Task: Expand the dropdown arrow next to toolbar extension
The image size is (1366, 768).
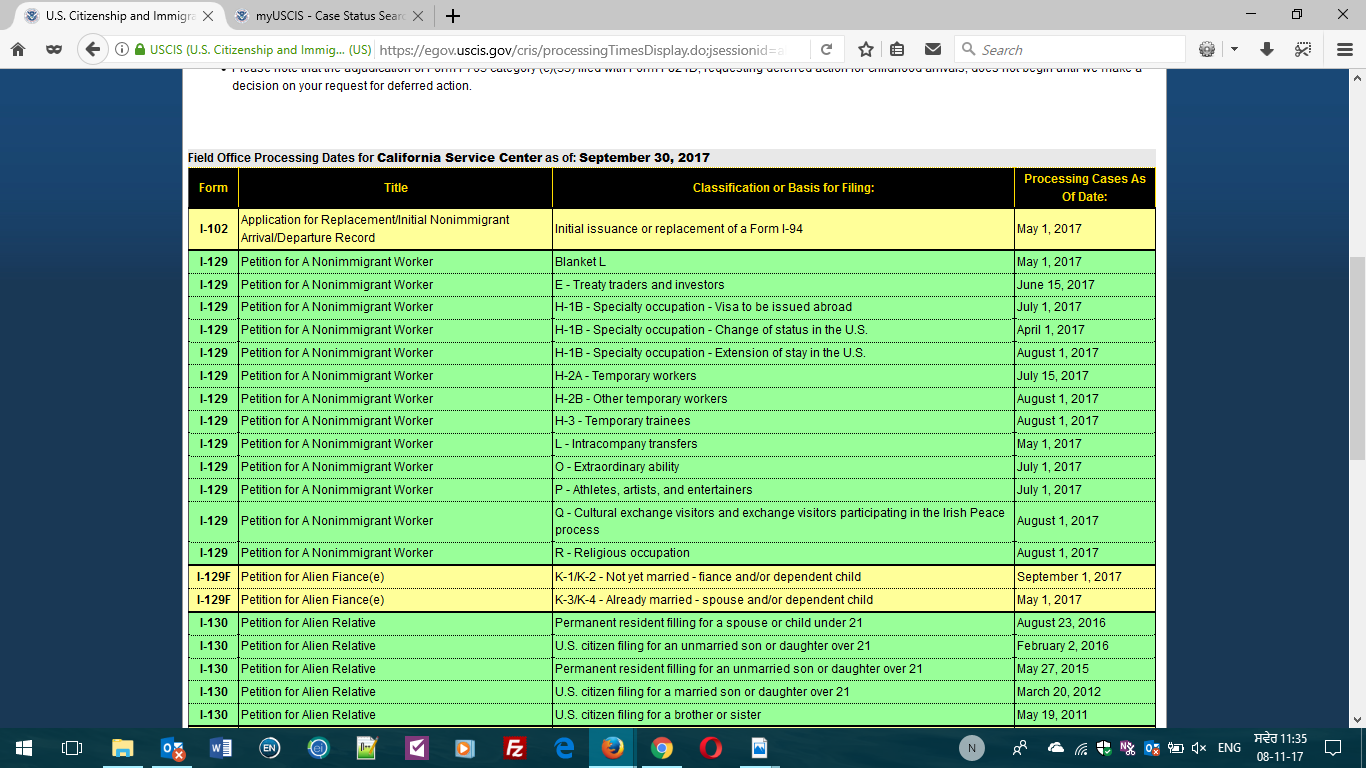Action: click(1234, 49)
